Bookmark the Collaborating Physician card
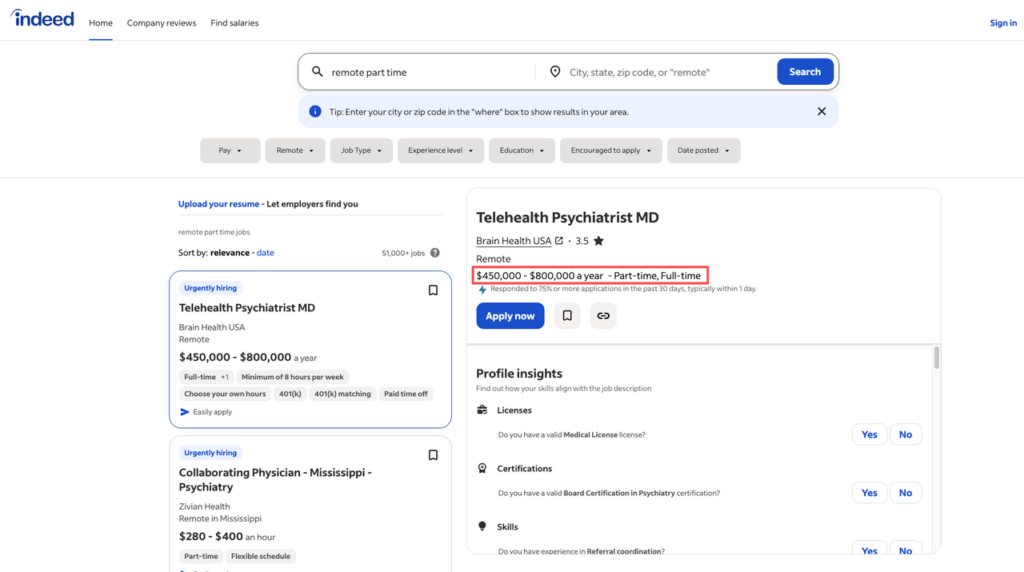1024x572 pixels. click(433, 455)
